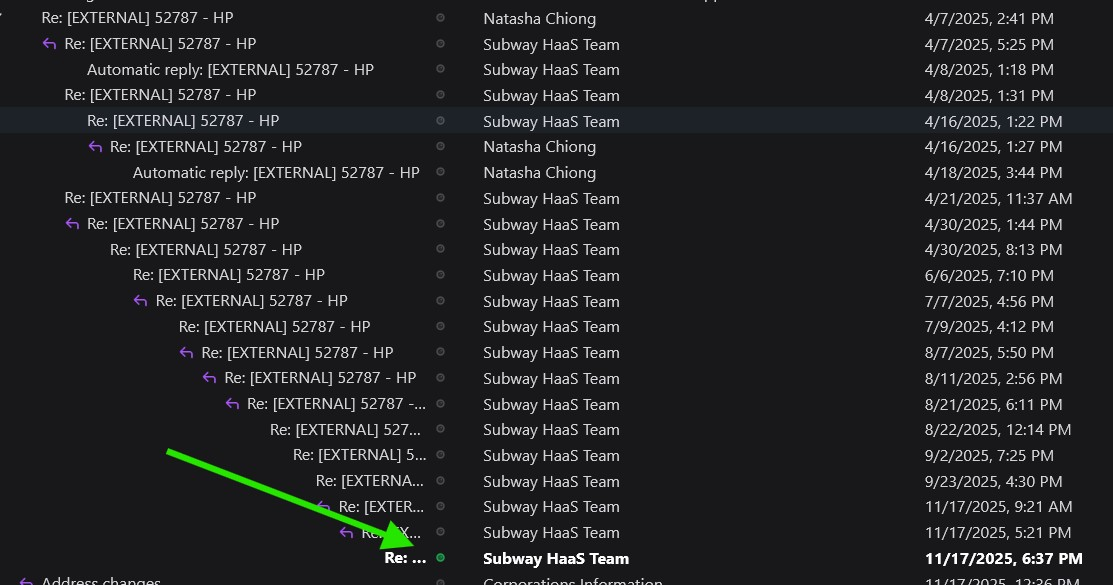Viewport: 1113px width, 585px height.
Task: Open the subject of the 4/21/2025 11:37 AM message
Action: [x=160, y=198]
